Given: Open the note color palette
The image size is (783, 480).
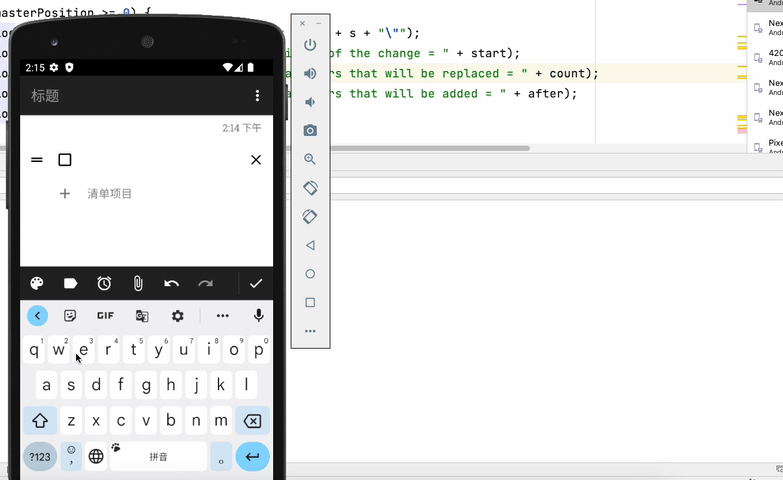Looking at the screenshot, I should pos(37,284).
